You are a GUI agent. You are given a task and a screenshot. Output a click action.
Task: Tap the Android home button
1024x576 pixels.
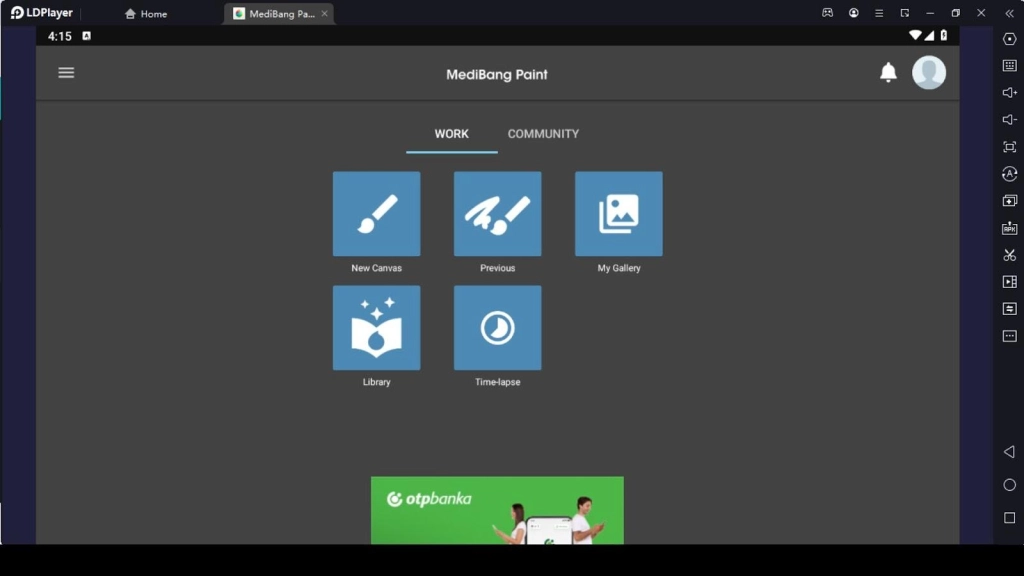pos(1010,485)
